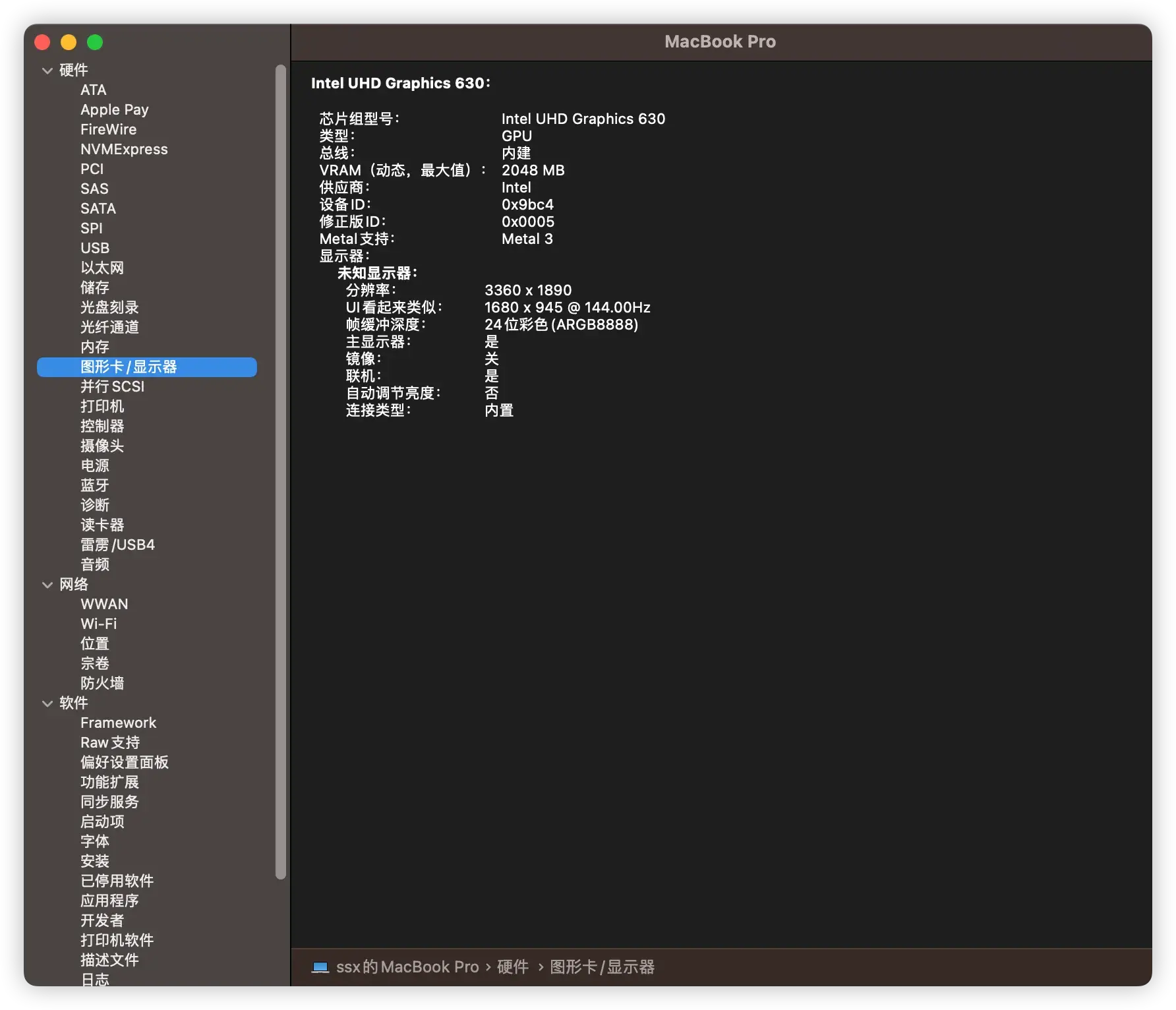Open the 以太网 Ethernet entry
Screen dimensions: 1176x1010
102,268
